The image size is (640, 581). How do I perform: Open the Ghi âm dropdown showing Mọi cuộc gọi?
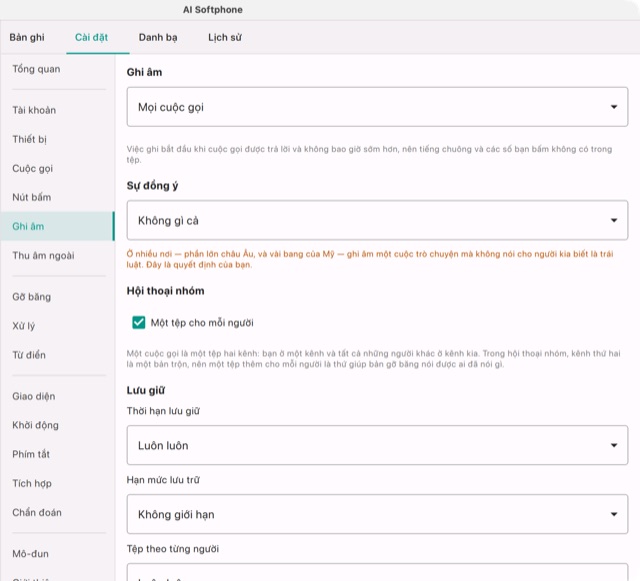(x=377, y=107)
